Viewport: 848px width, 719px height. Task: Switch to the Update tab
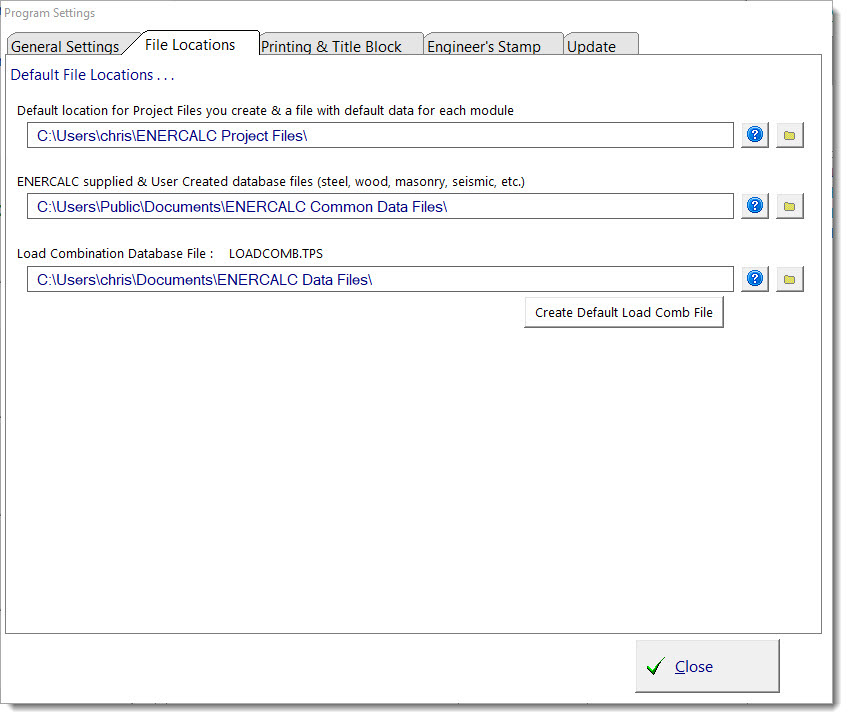[x=592, y=46]
